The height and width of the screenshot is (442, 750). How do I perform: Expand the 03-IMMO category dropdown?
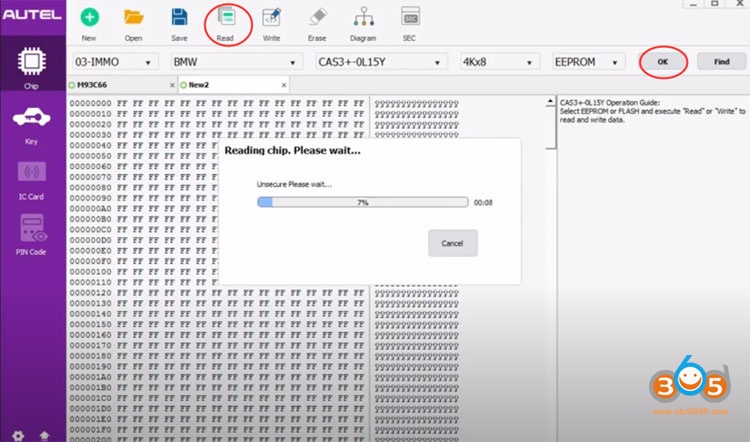click(114, 62)
